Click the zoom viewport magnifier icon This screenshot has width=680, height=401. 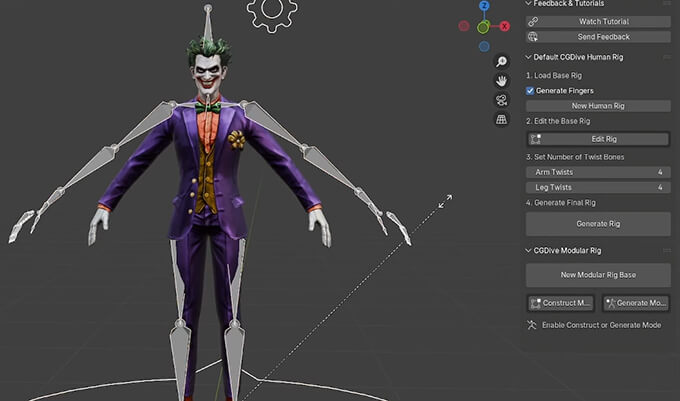click(x=501, y=61)
